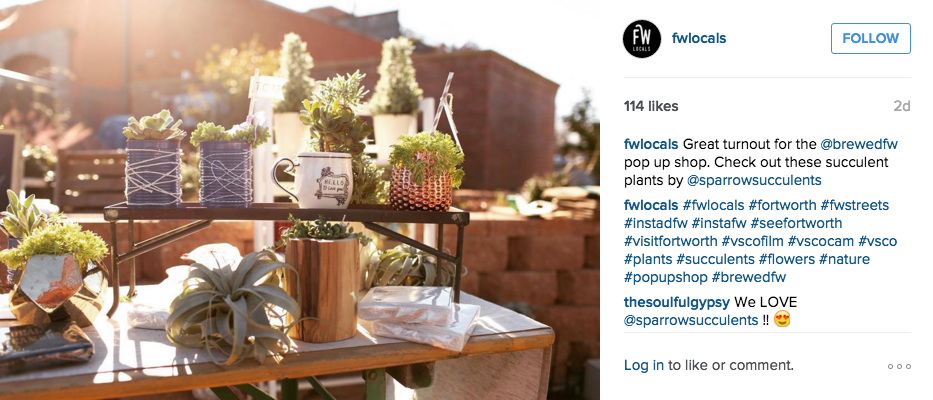Open the fwlocals username in the header
This screenshot has height=400, width=933.
[699, 39]
